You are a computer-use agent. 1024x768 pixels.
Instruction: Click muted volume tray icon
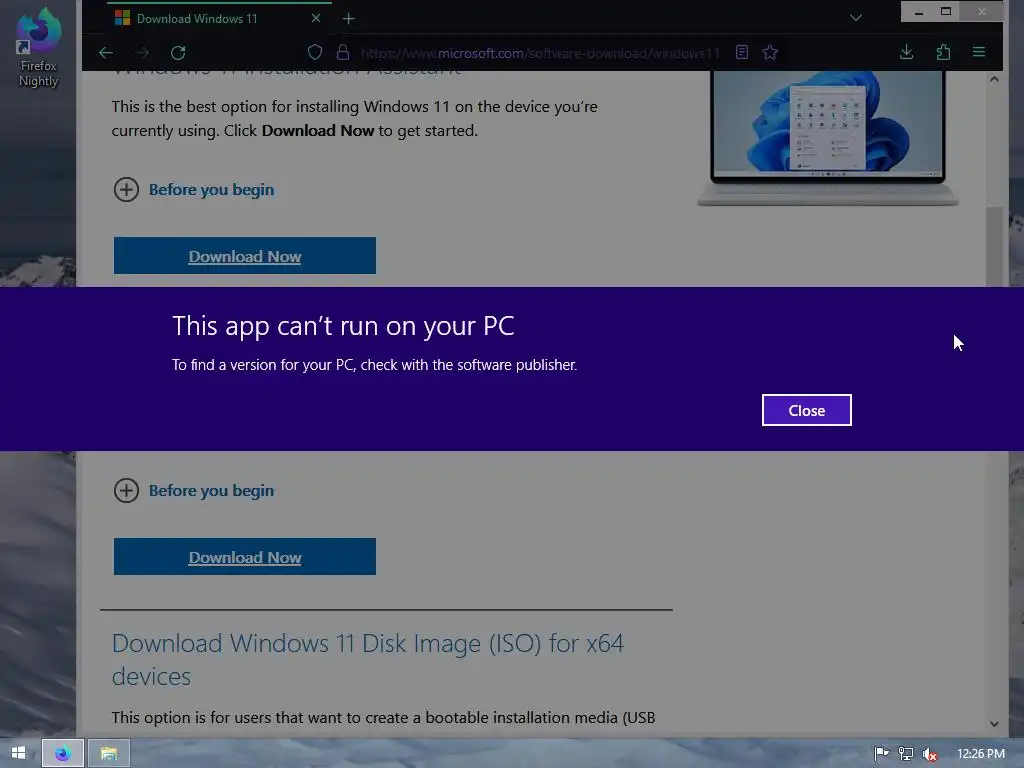[x=930, y=754]
